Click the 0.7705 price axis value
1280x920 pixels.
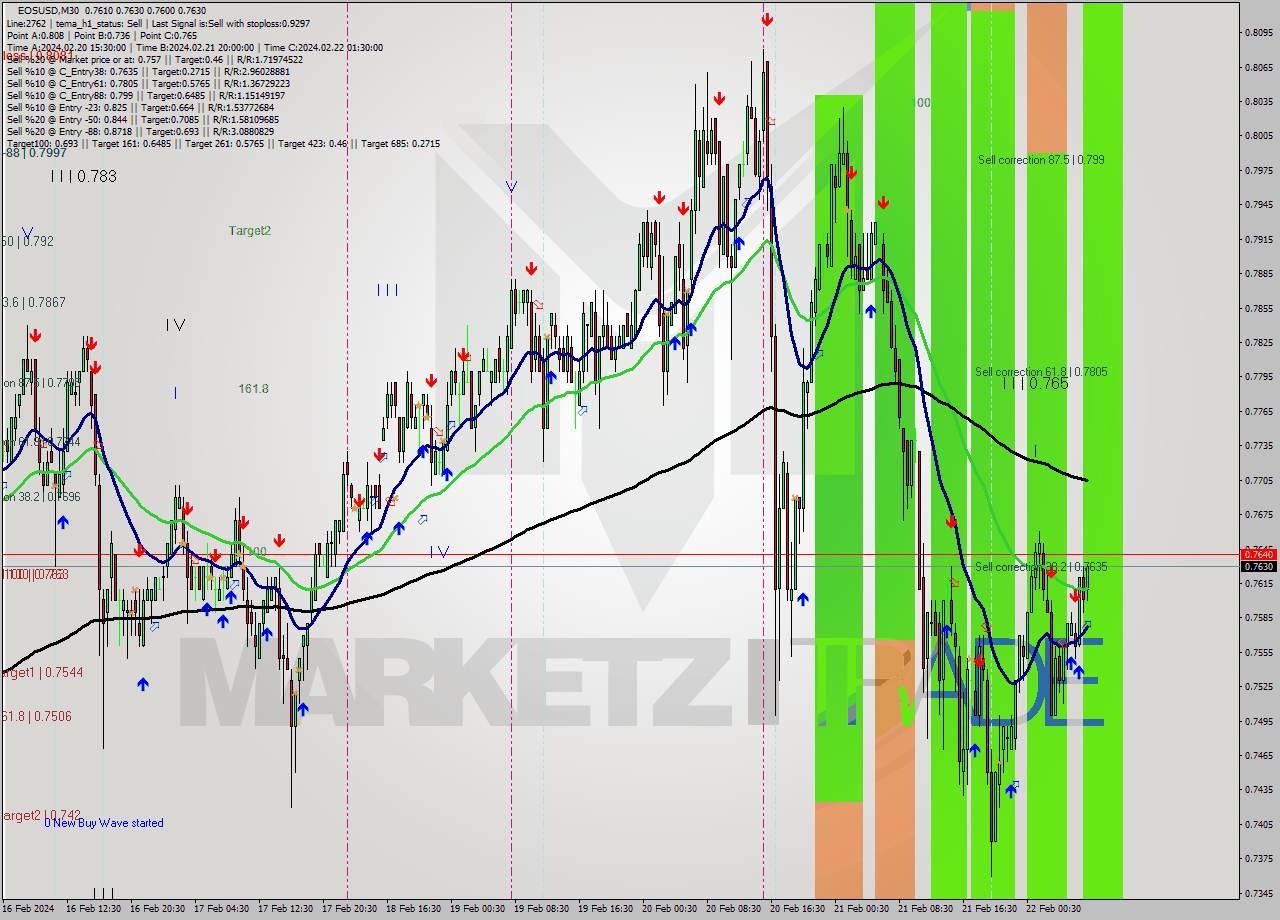click(x=1259, y=480)
